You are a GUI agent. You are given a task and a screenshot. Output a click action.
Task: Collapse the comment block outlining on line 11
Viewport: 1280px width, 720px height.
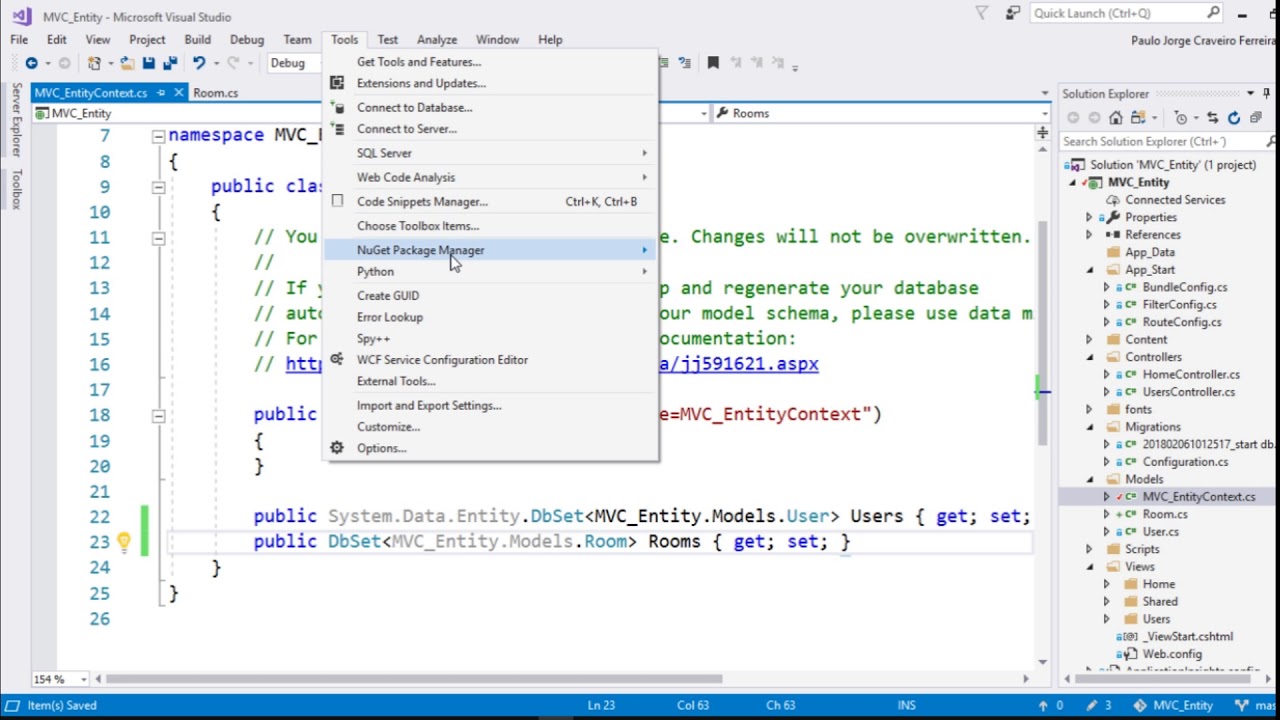pyautogui.click(x=158, y=238)
